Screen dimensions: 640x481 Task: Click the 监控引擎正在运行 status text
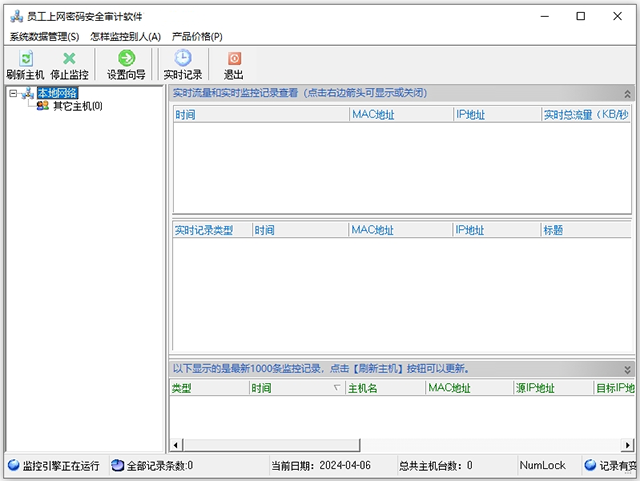click(x=61, y=465)
